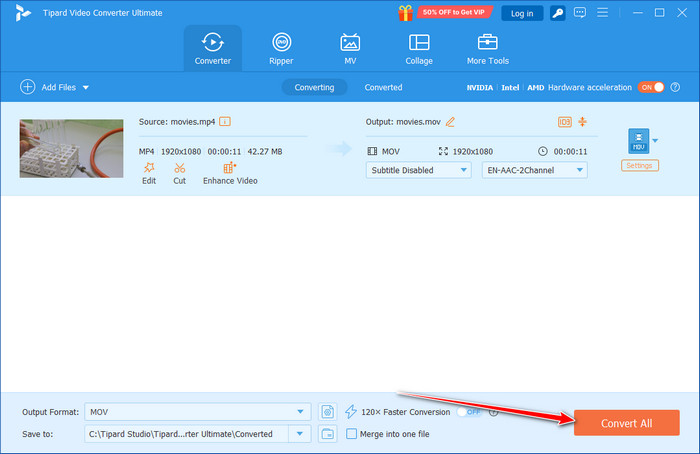
Task: Open the EN-AAC-2Channel audio dropdown
Action: [537, 170]
